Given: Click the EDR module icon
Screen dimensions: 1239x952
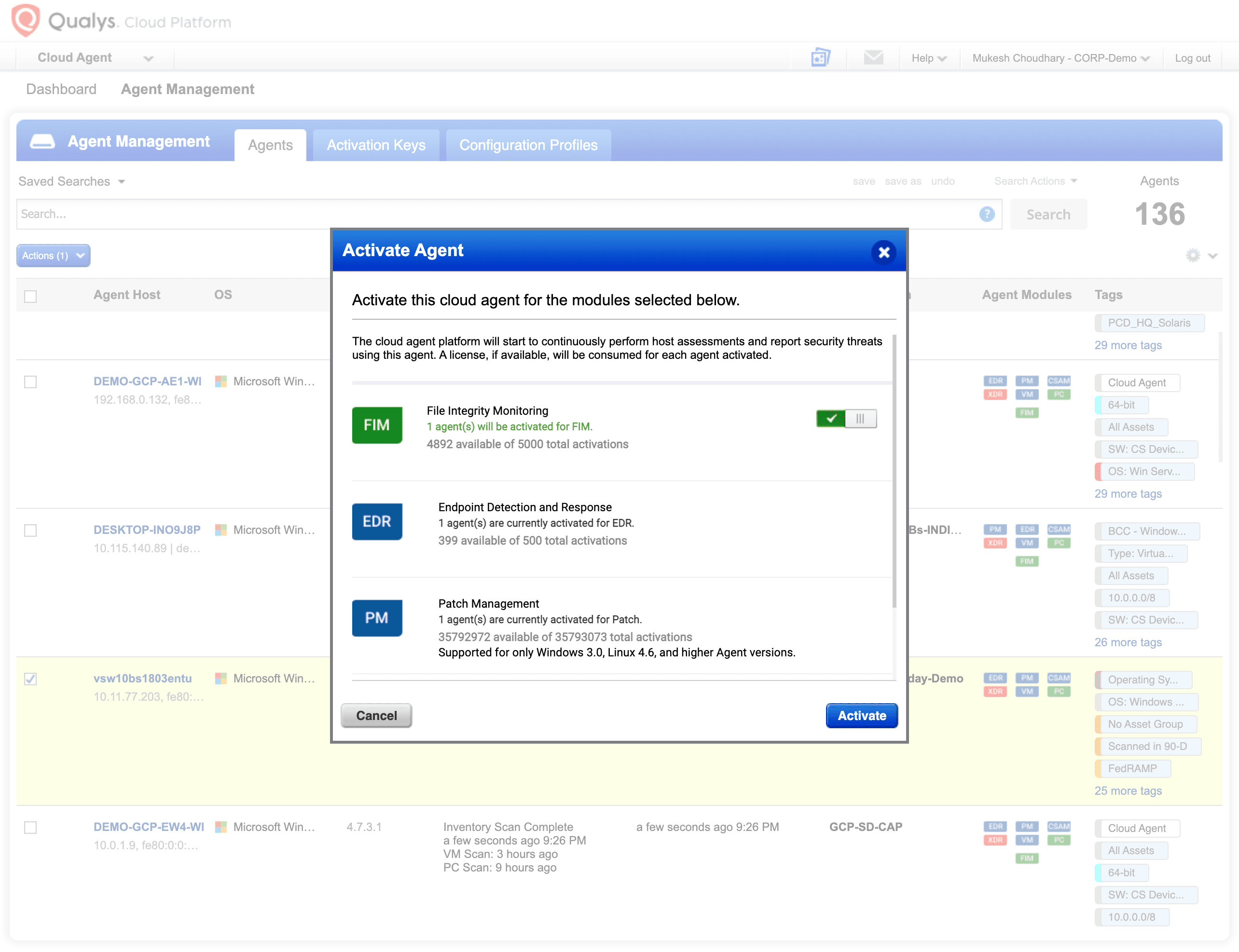Looking at the screenshot, I should [x=377, y=521].
